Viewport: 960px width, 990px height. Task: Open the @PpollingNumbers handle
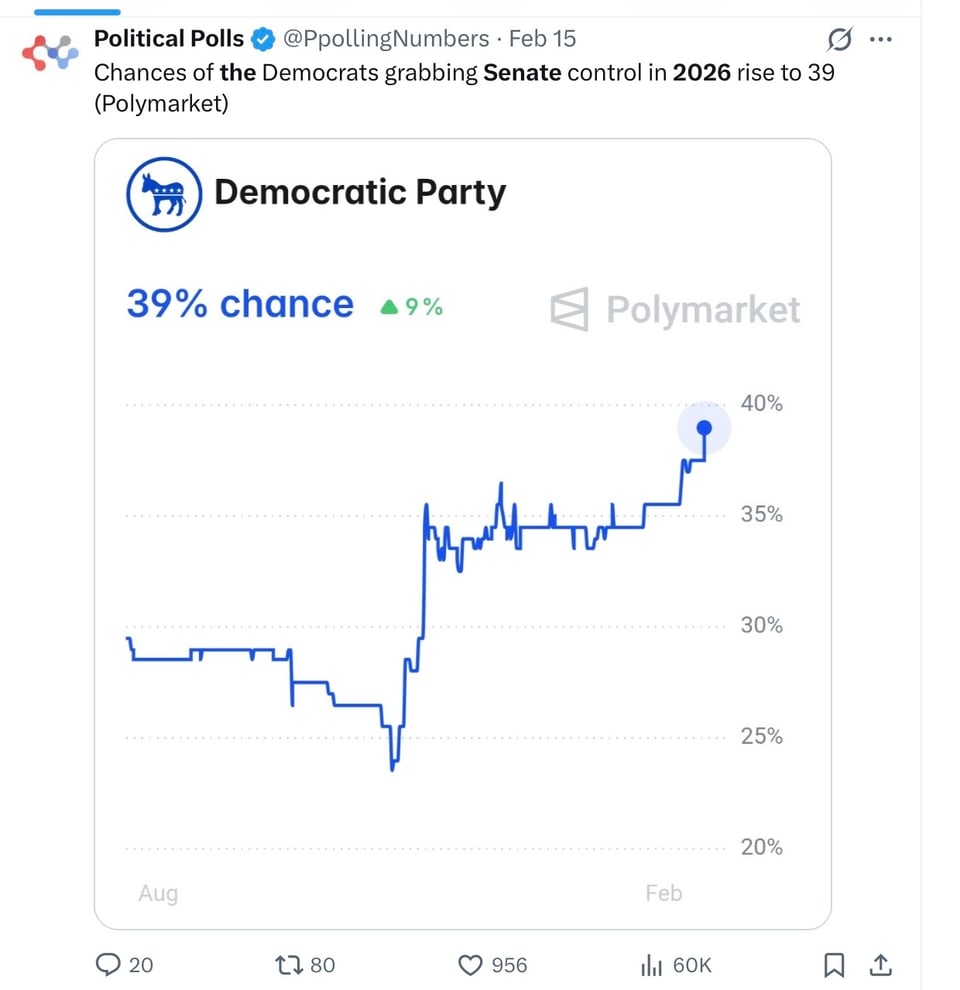(388, 39)
